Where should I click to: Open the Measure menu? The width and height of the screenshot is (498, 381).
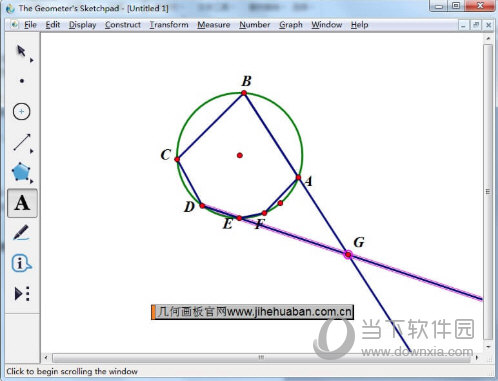[213, 25]
